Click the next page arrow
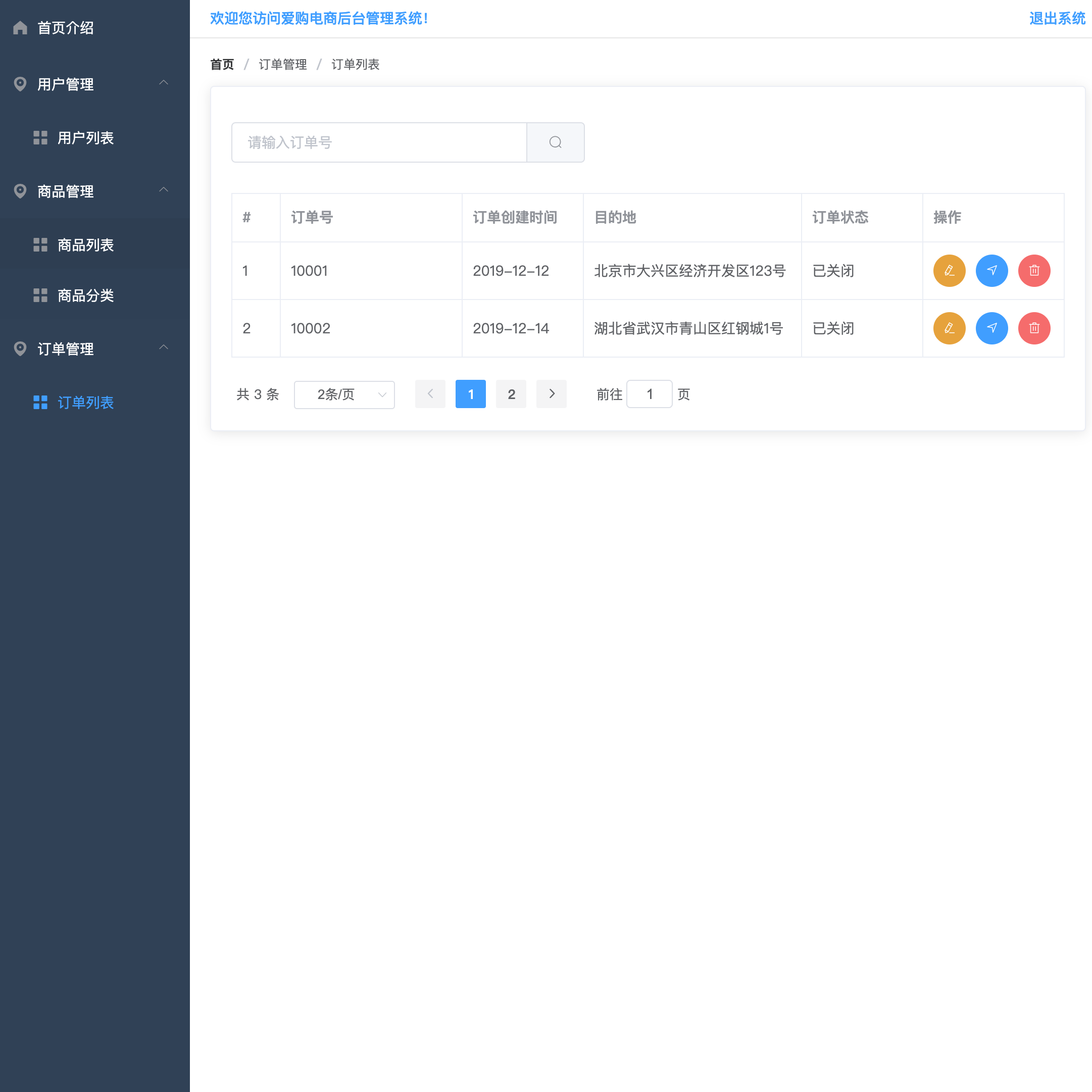Screen dimensions: 1092x1092 click(x=551, y=394)
